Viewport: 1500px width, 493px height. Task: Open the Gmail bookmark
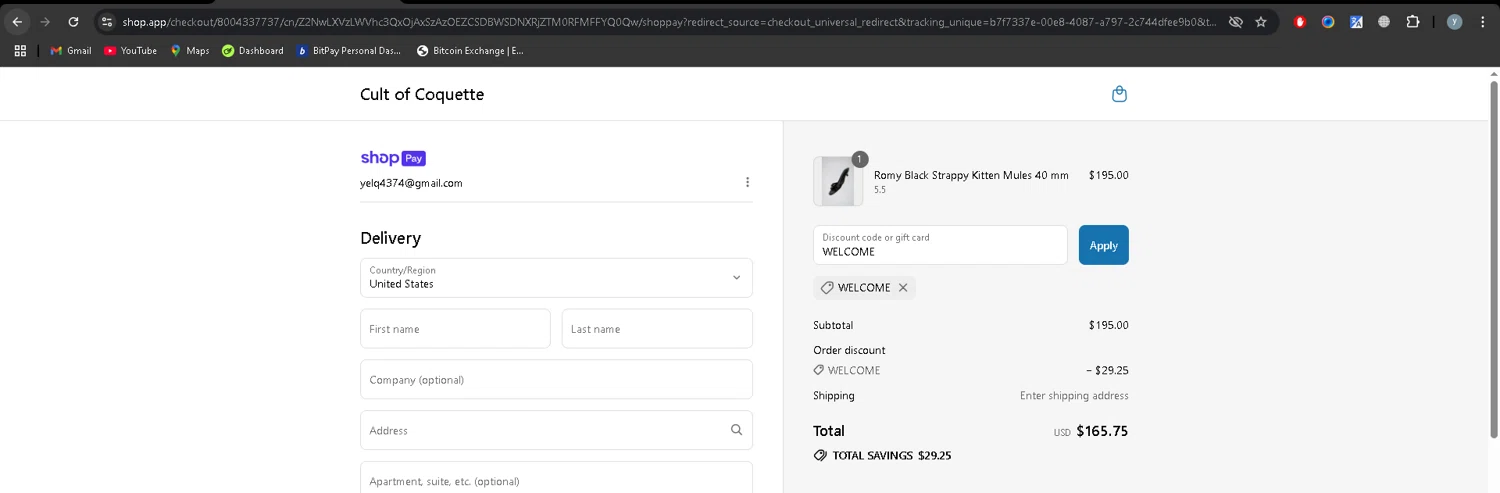coord(71,50)
